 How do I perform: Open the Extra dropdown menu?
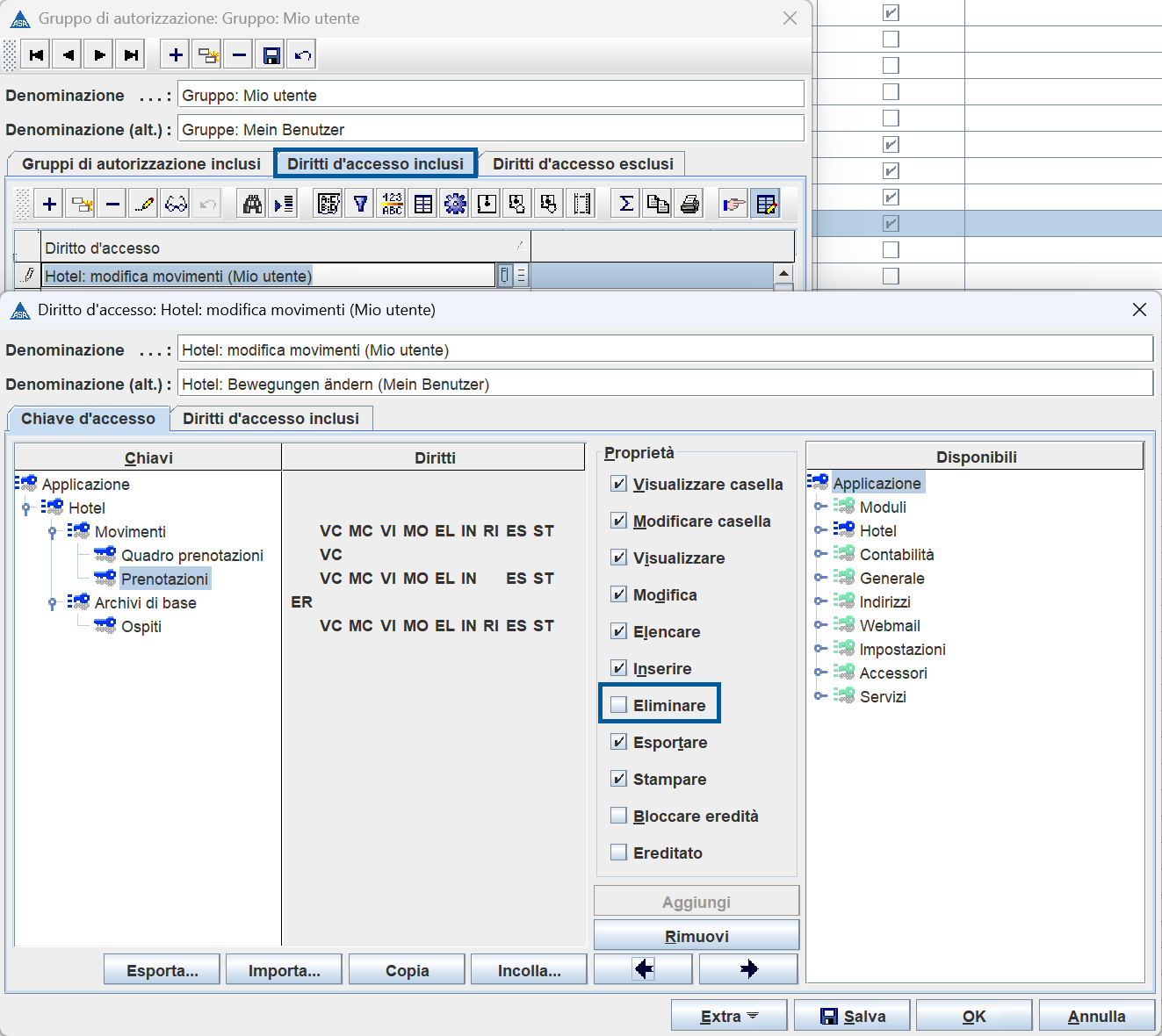tap(730, 1016)
